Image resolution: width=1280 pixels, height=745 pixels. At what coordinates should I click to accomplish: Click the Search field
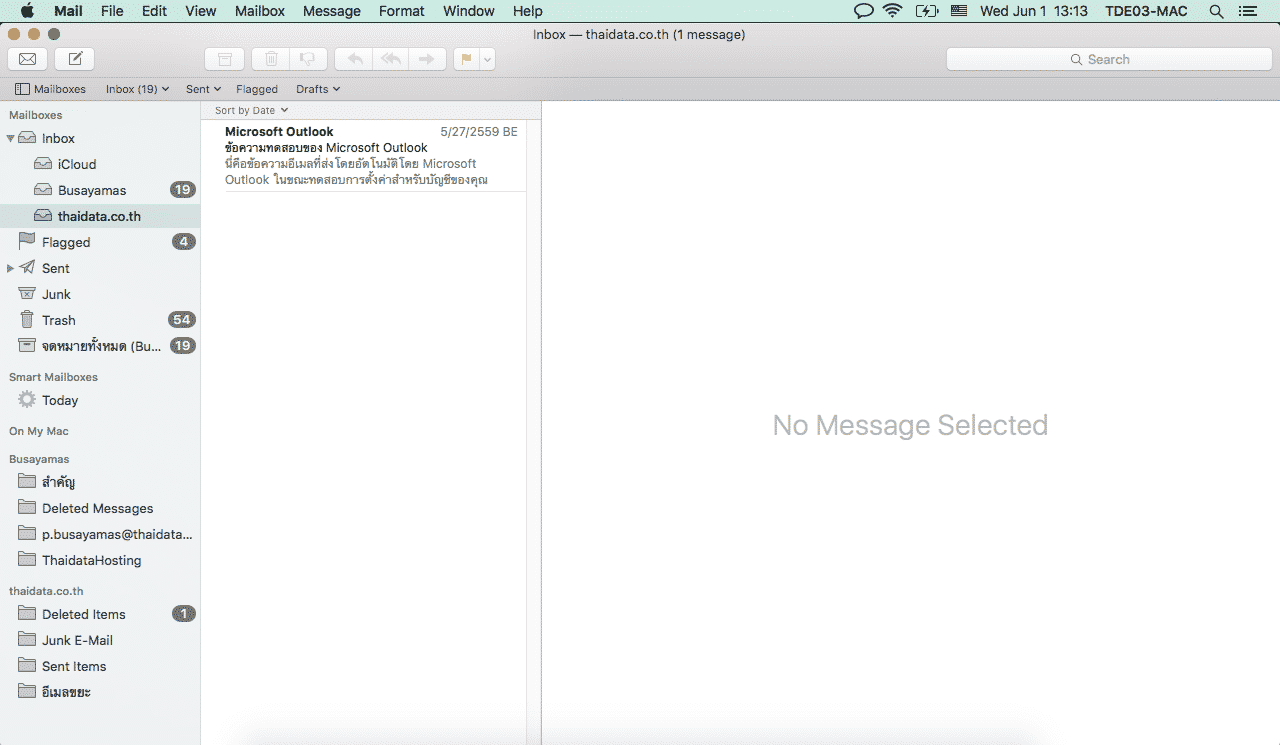click(1108, 59)
